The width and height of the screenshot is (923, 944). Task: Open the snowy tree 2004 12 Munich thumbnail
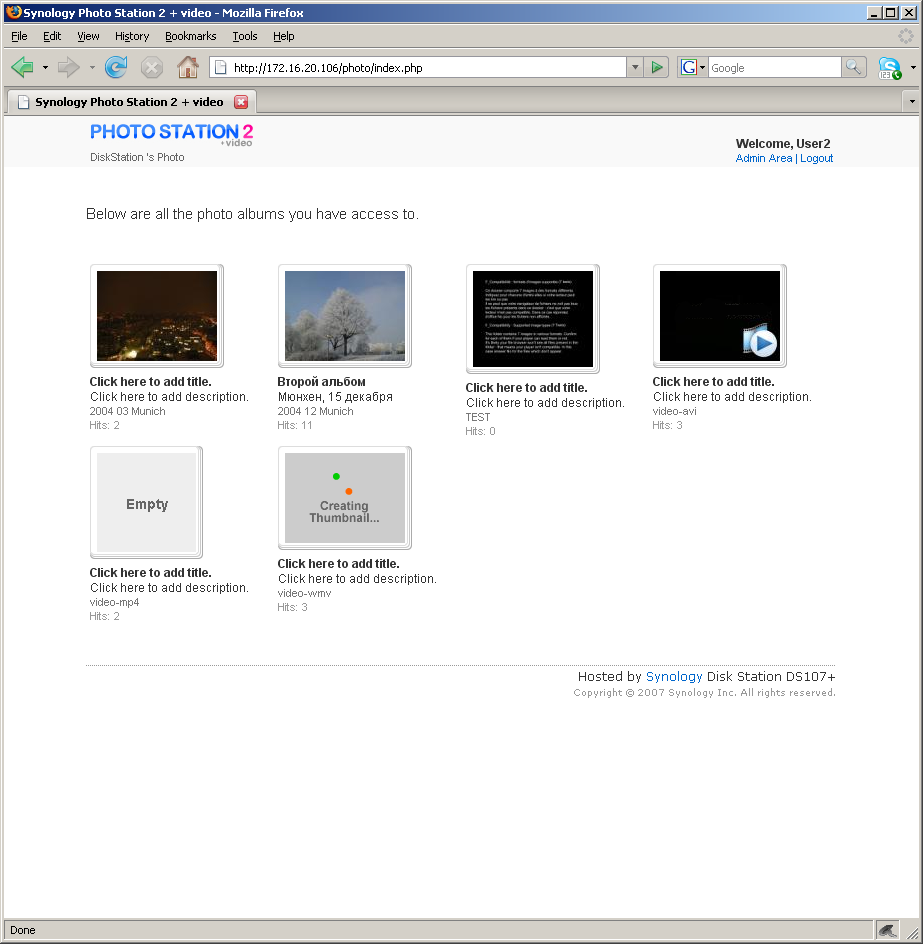point(344,315)
